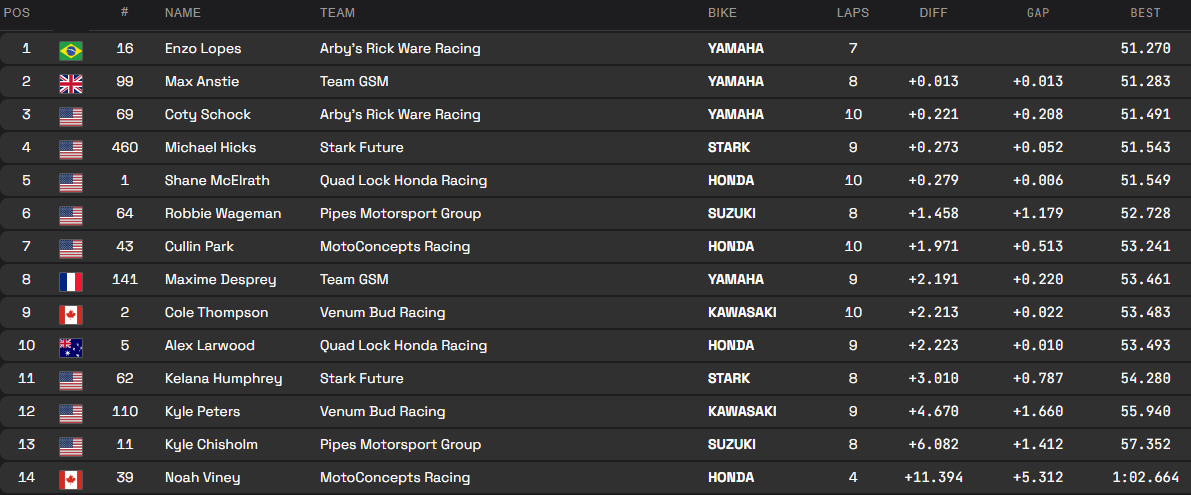Click Noah Viney's best time 1:02.664
This screenshot has height=495, width=1191.
click(1136, 478)
